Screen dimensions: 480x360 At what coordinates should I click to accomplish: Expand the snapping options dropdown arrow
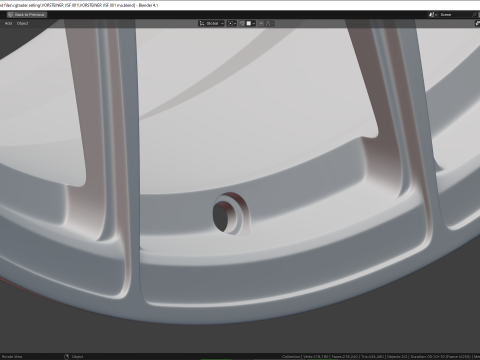coord(254,23)
